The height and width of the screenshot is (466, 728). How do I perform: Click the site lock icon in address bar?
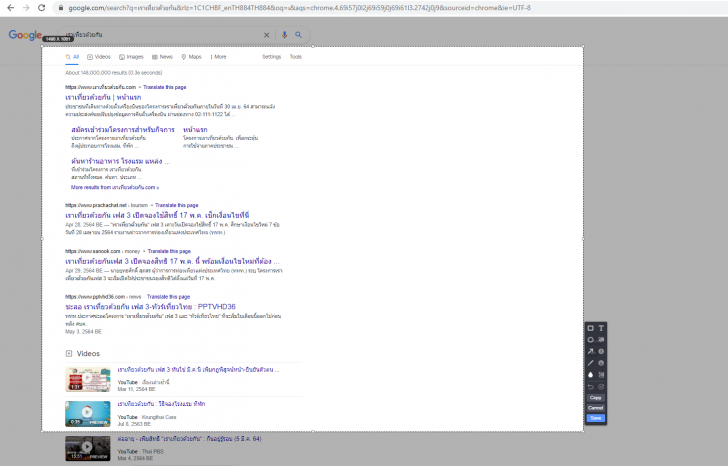click(60, 8)
